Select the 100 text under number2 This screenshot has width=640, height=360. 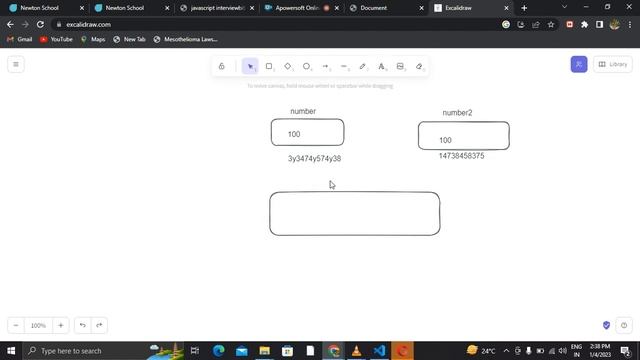click(445, 140)
